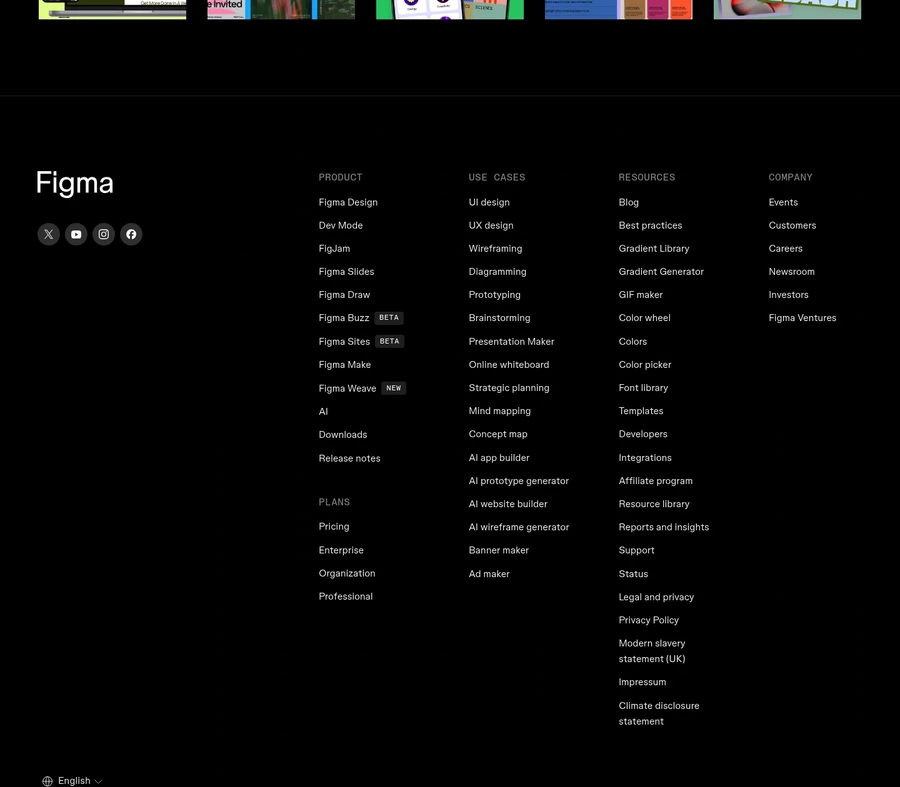
Task: Open the Enterprise plan link
Action: 341,550
